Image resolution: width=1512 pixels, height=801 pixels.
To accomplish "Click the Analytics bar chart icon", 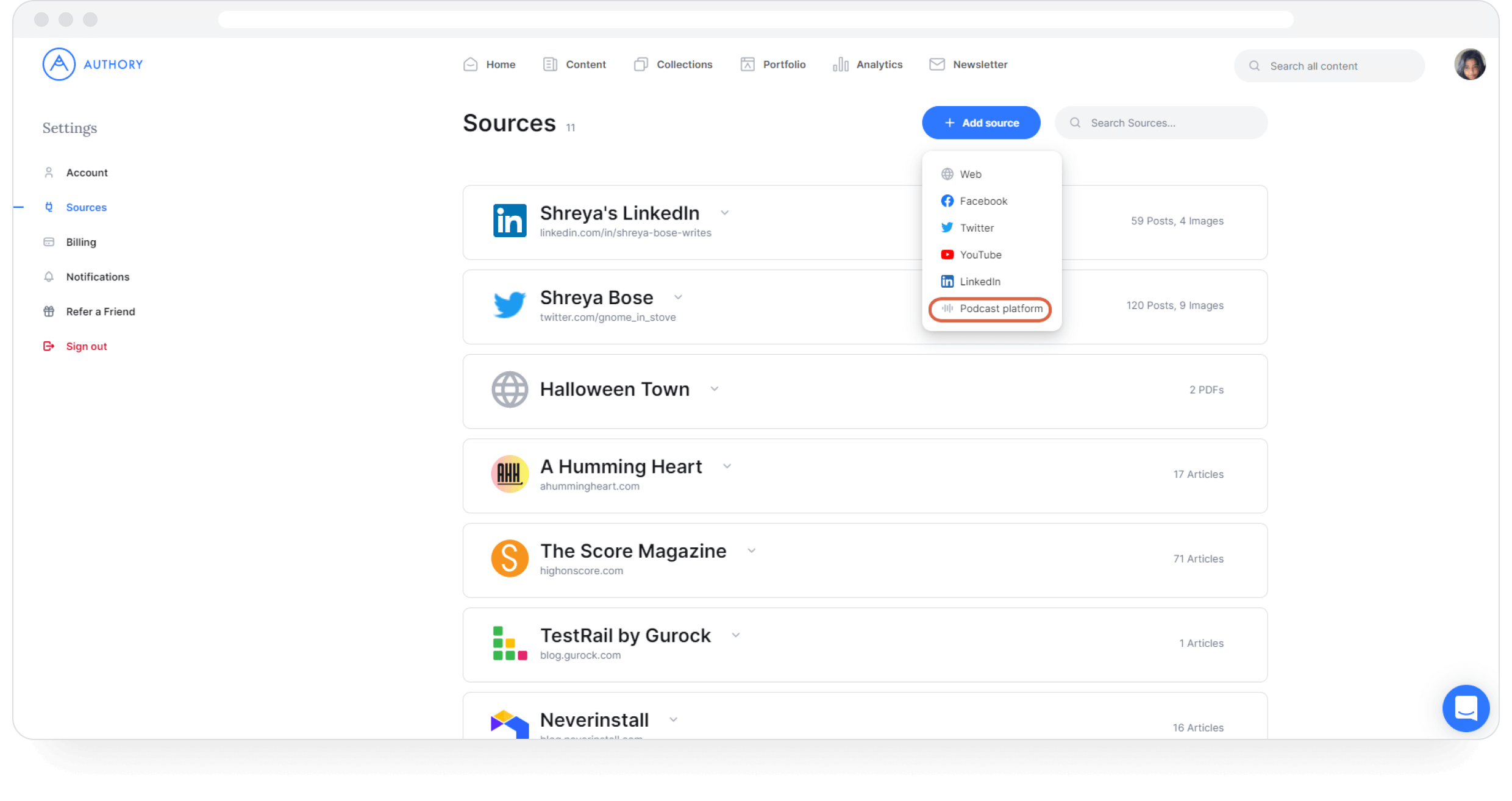I will tap(841, 65).
